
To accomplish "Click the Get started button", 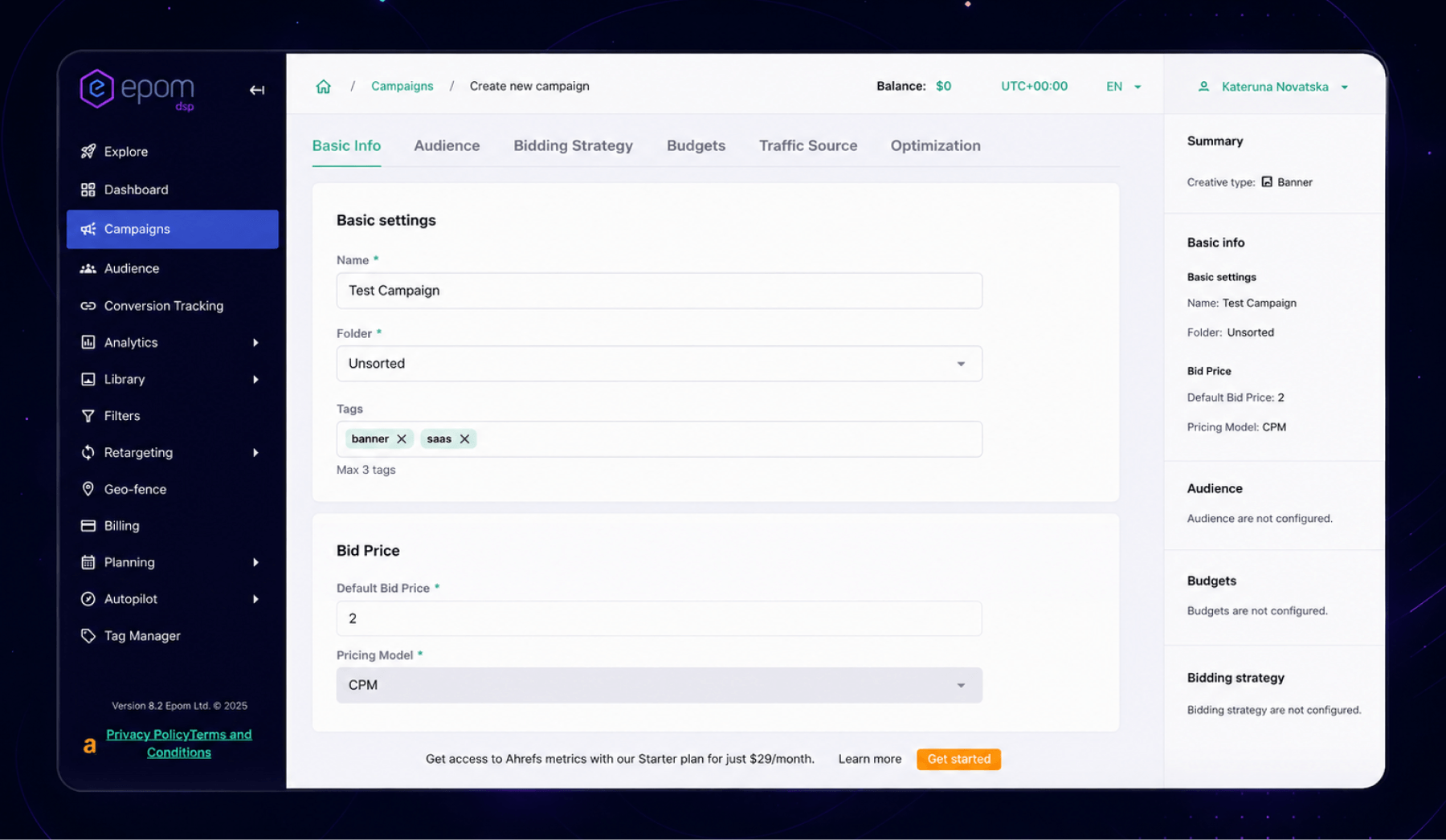I will coord(959,760).
